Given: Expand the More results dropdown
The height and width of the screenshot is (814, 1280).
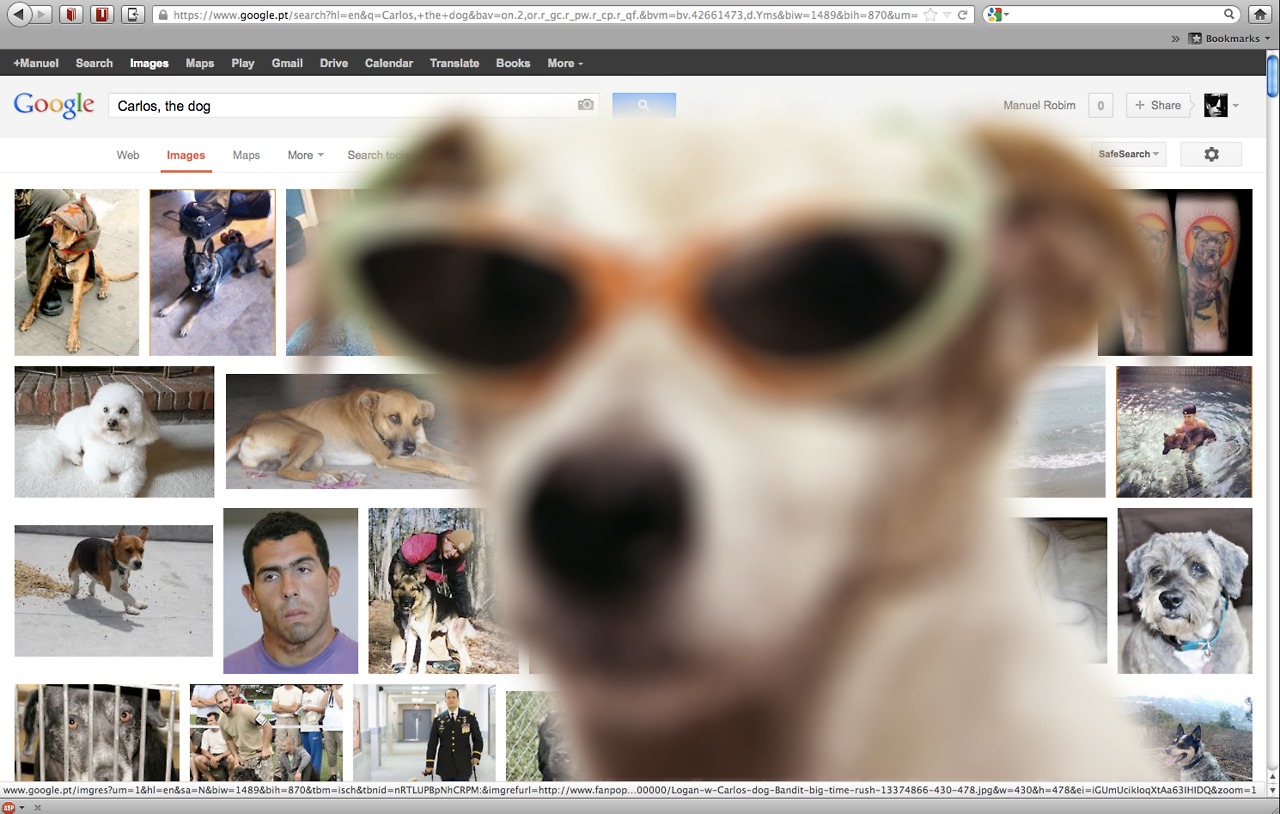Looking at the screenshot, I should point(306,155).
